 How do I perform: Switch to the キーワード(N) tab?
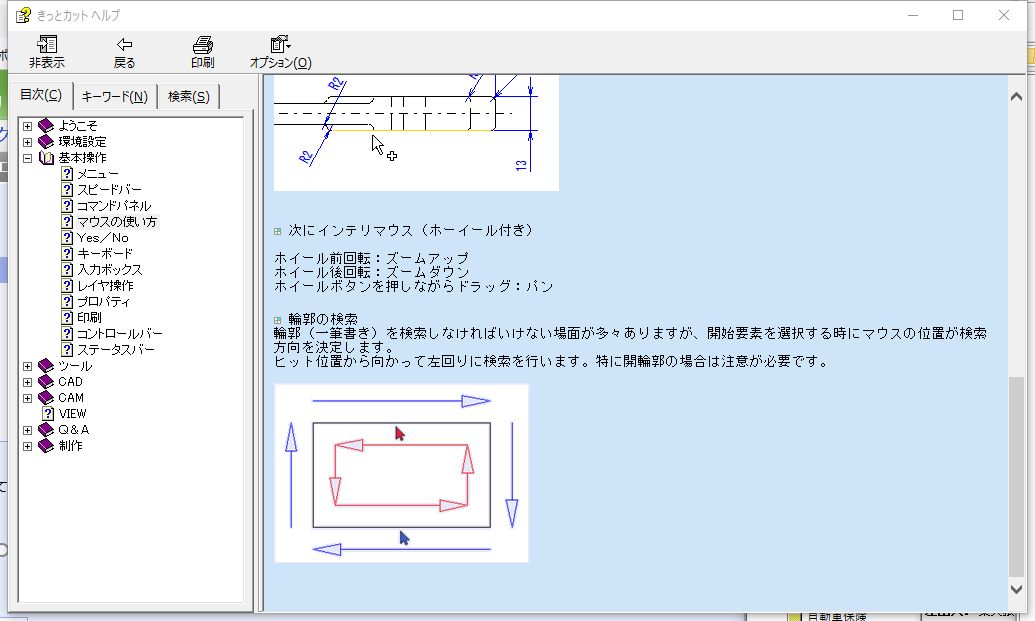(x=115, y=97)
